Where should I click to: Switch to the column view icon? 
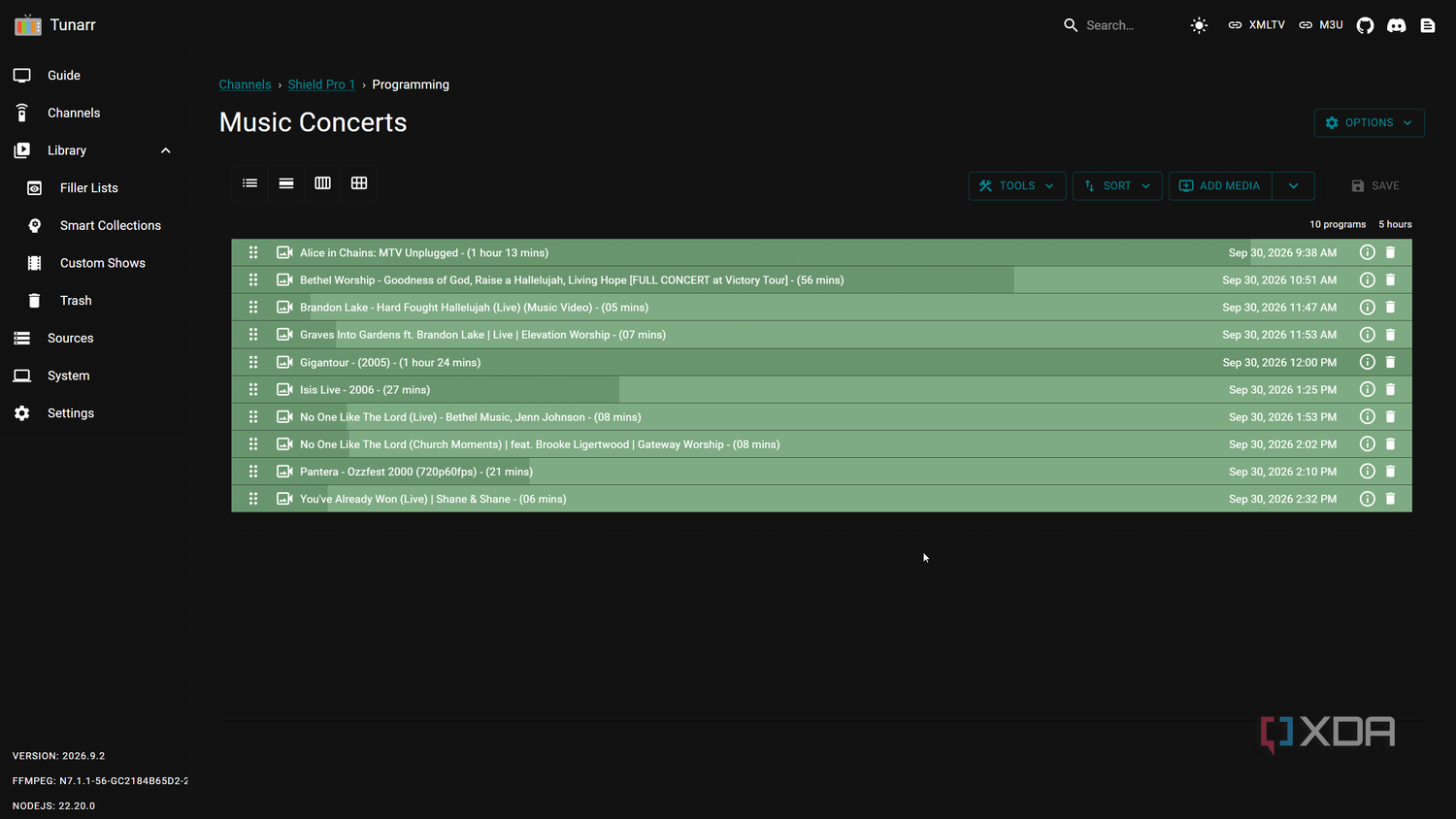(322, 183)
